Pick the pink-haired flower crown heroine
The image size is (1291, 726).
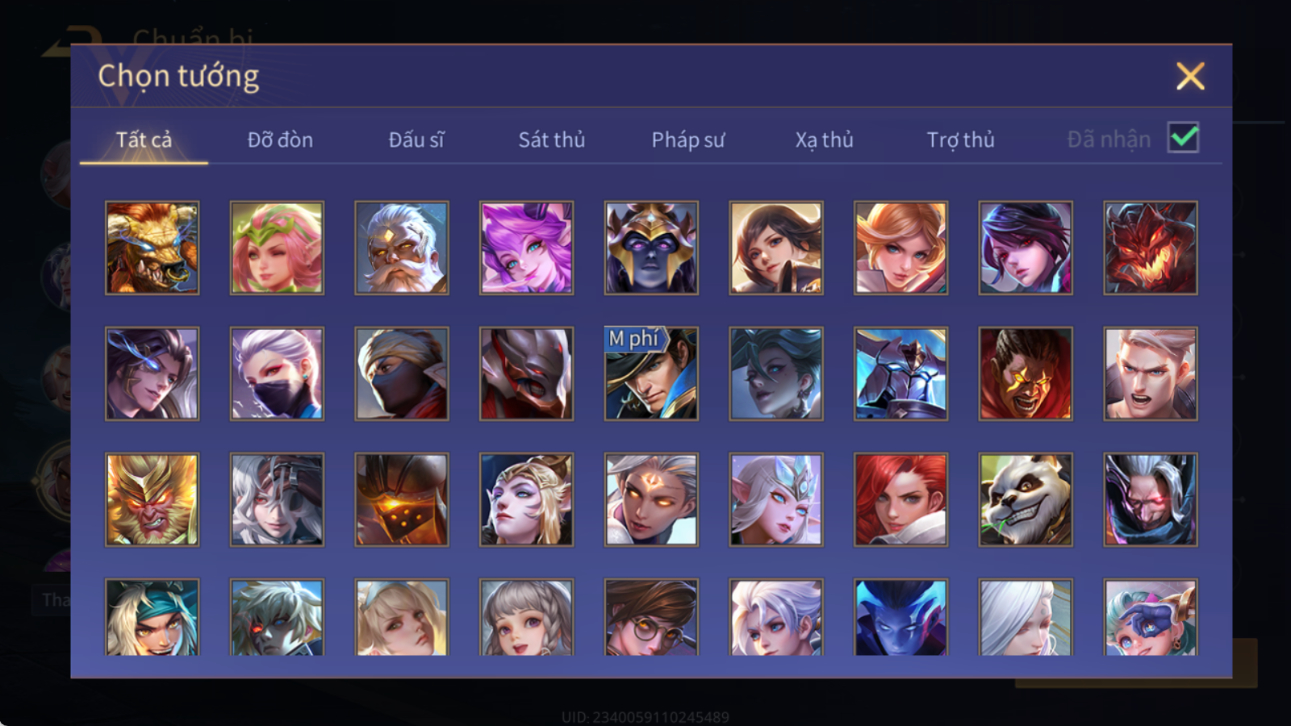click(277, 248)
